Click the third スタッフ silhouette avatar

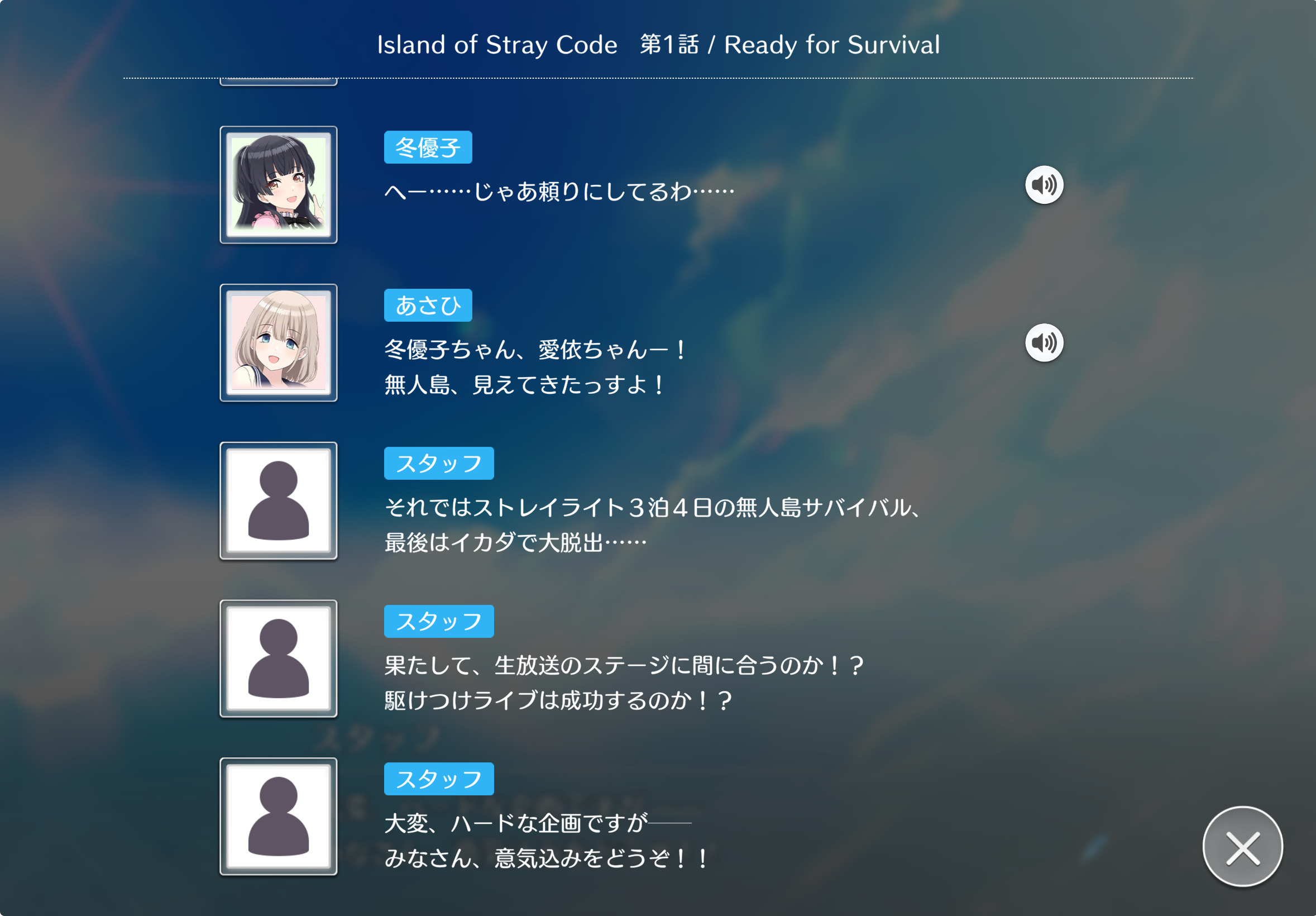coord(279,816)
